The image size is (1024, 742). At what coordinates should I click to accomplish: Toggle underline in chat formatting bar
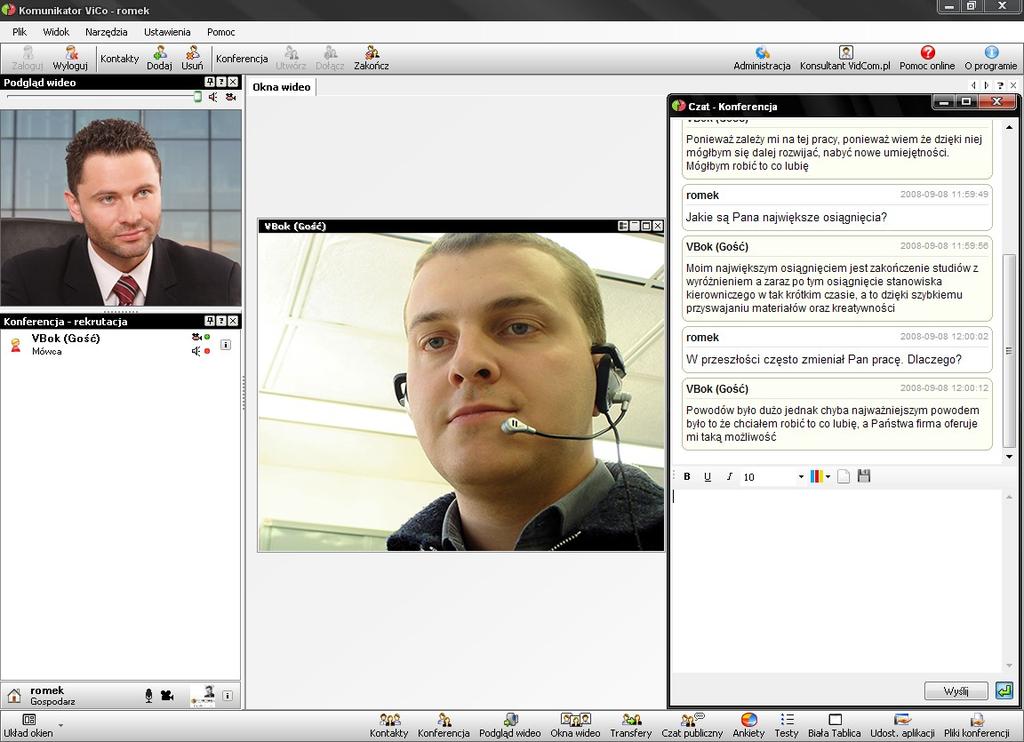tap(707, 477)
